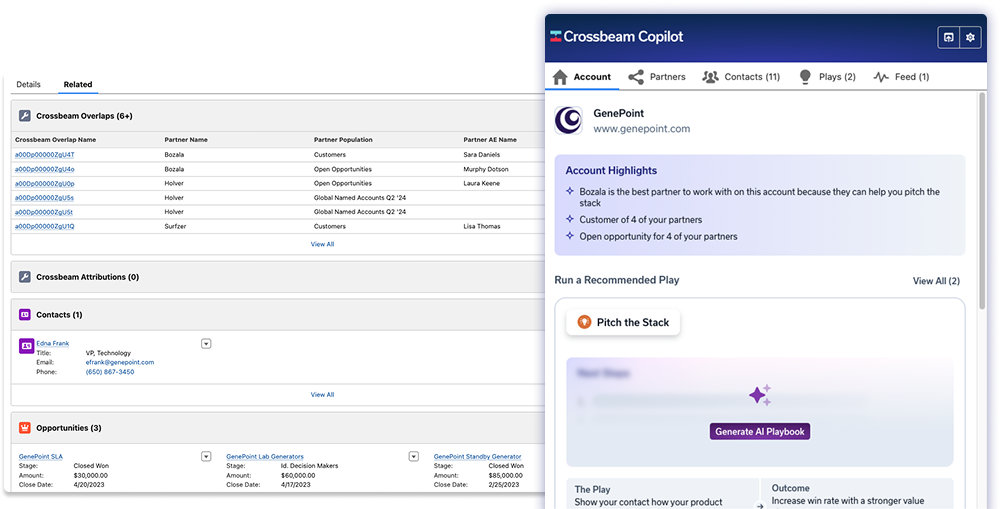The height and width of the screenshot is (509, 1001).
Task: Click the Pitch the Stack play button
Action: point(623,323)
